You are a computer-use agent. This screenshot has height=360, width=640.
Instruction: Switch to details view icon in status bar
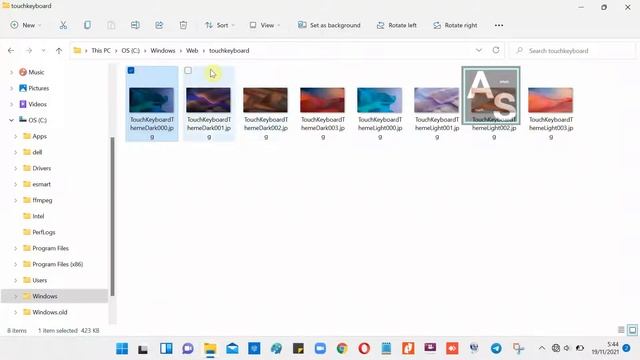coord(621,330)
